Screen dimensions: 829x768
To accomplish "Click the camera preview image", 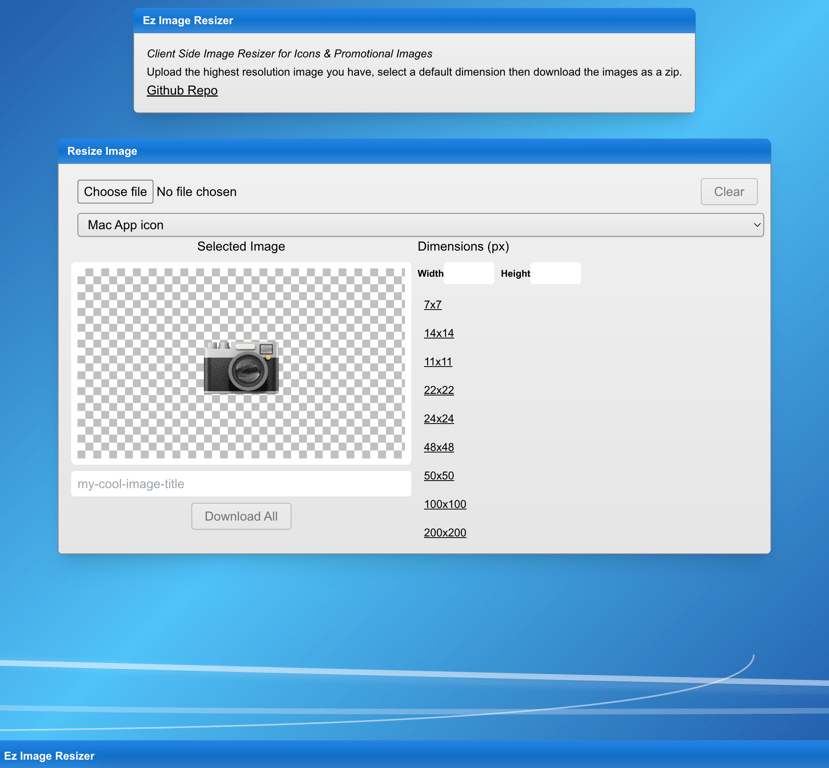I will coord(241,367).
